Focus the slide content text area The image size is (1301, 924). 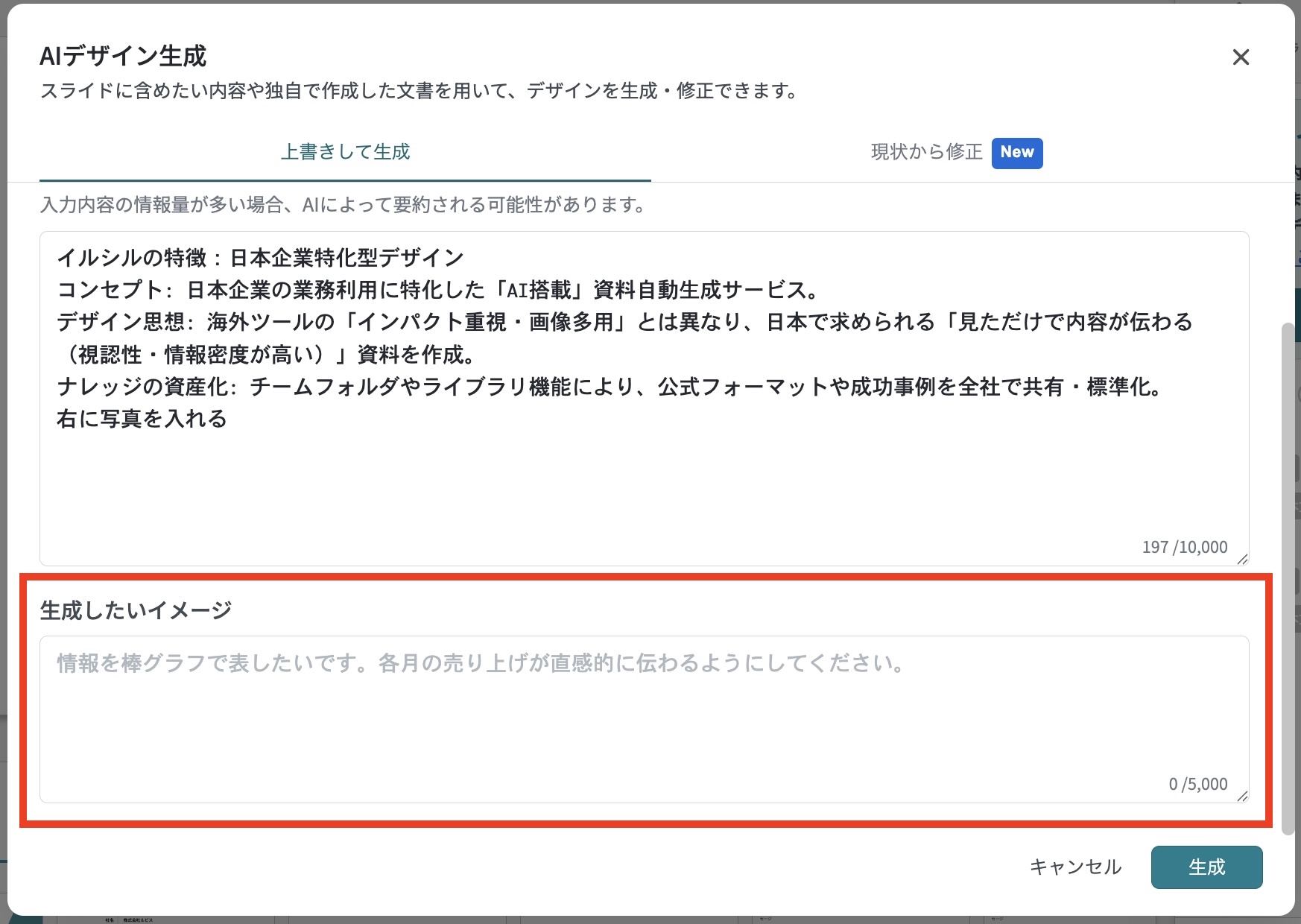[644, 399]
